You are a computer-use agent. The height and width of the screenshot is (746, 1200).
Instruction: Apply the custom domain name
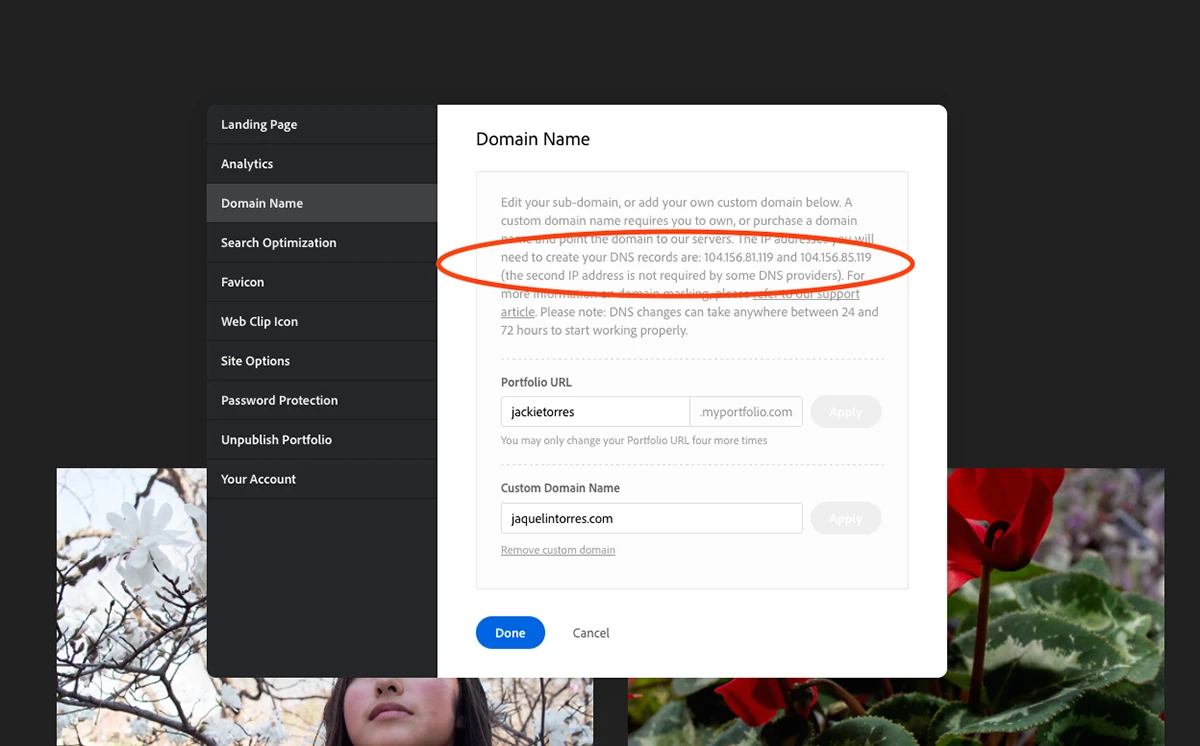click(x=845, y=518)
